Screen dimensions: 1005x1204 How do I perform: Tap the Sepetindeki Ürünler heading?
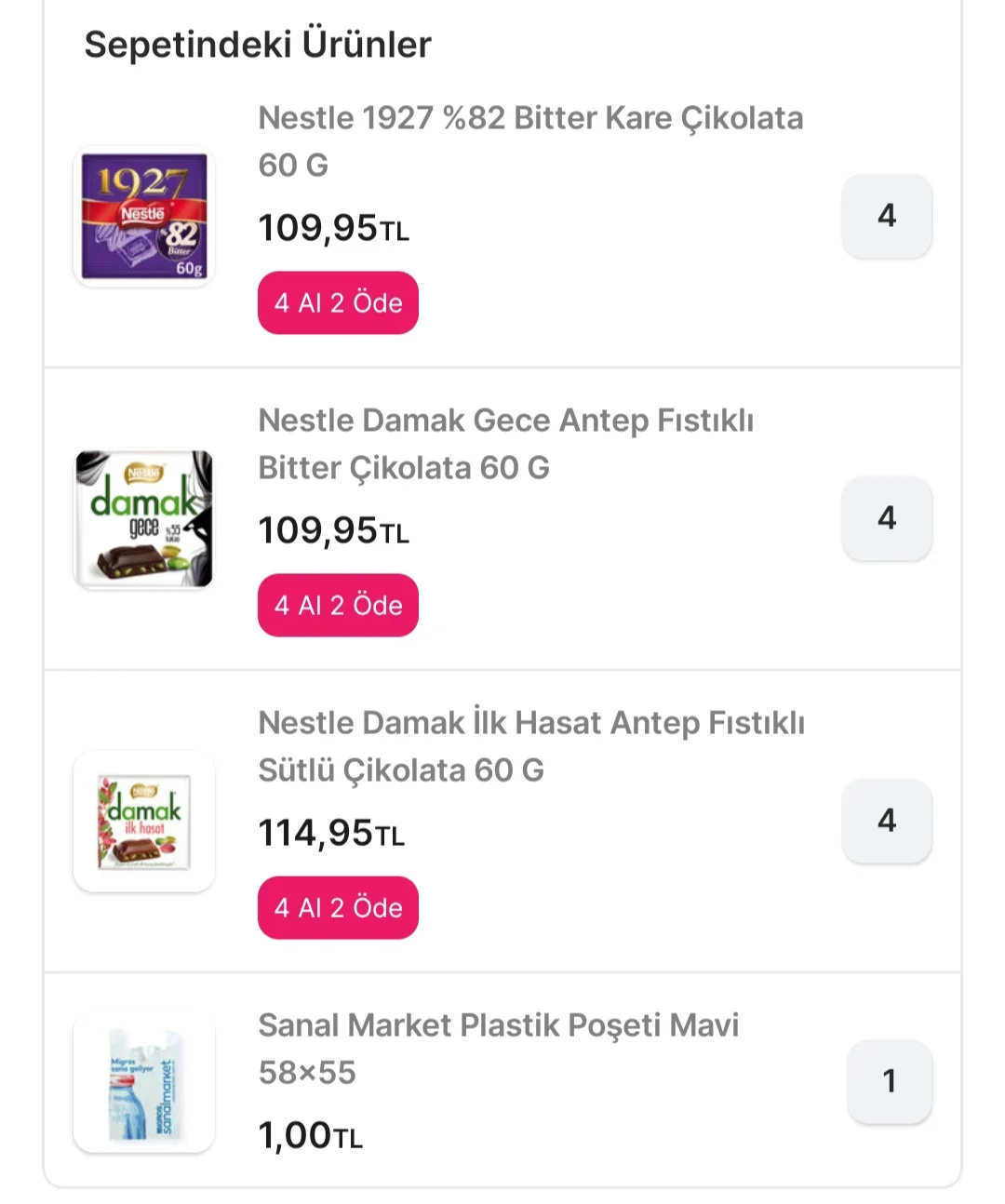click(258, 45)
